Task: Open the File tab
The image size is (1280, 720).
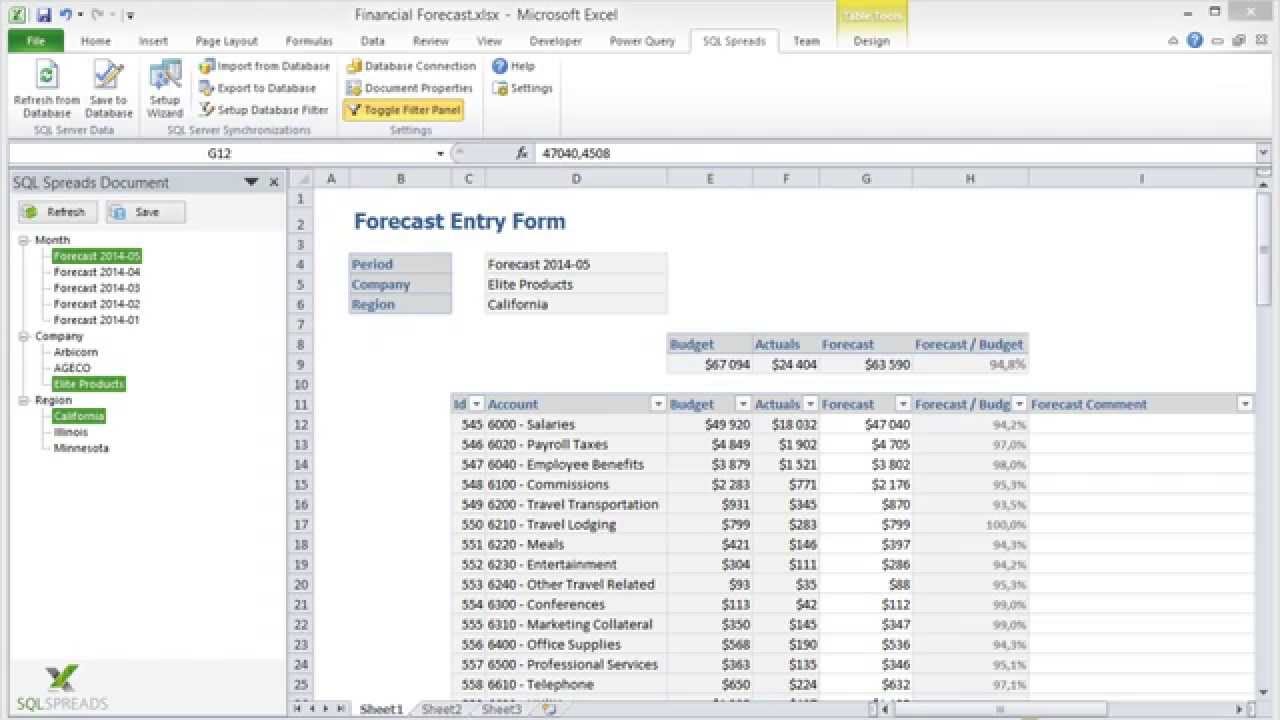Action: pos(36,41)
